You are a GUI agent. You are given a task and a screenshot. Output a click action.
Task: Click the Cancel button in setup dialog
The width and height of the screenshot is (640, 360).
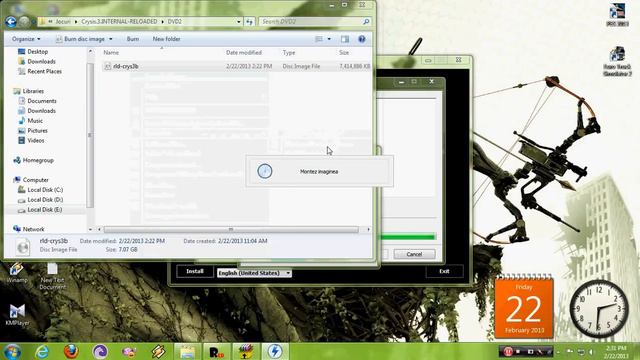point(414,254)
